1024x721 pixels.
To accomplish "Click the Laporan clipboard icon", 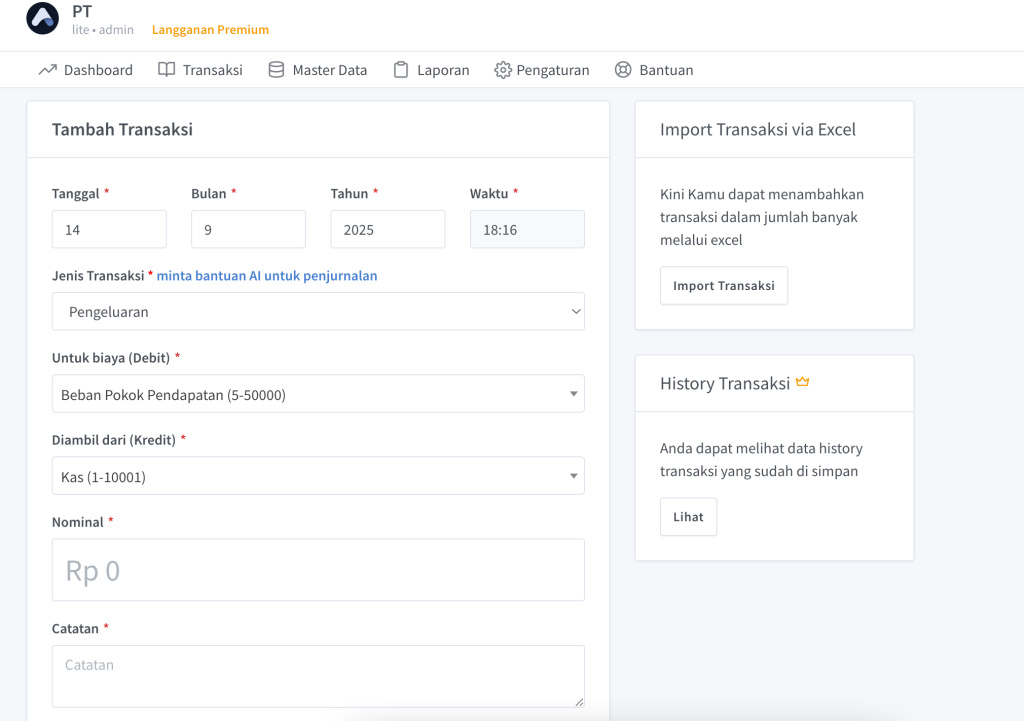I will coord(401,70).
